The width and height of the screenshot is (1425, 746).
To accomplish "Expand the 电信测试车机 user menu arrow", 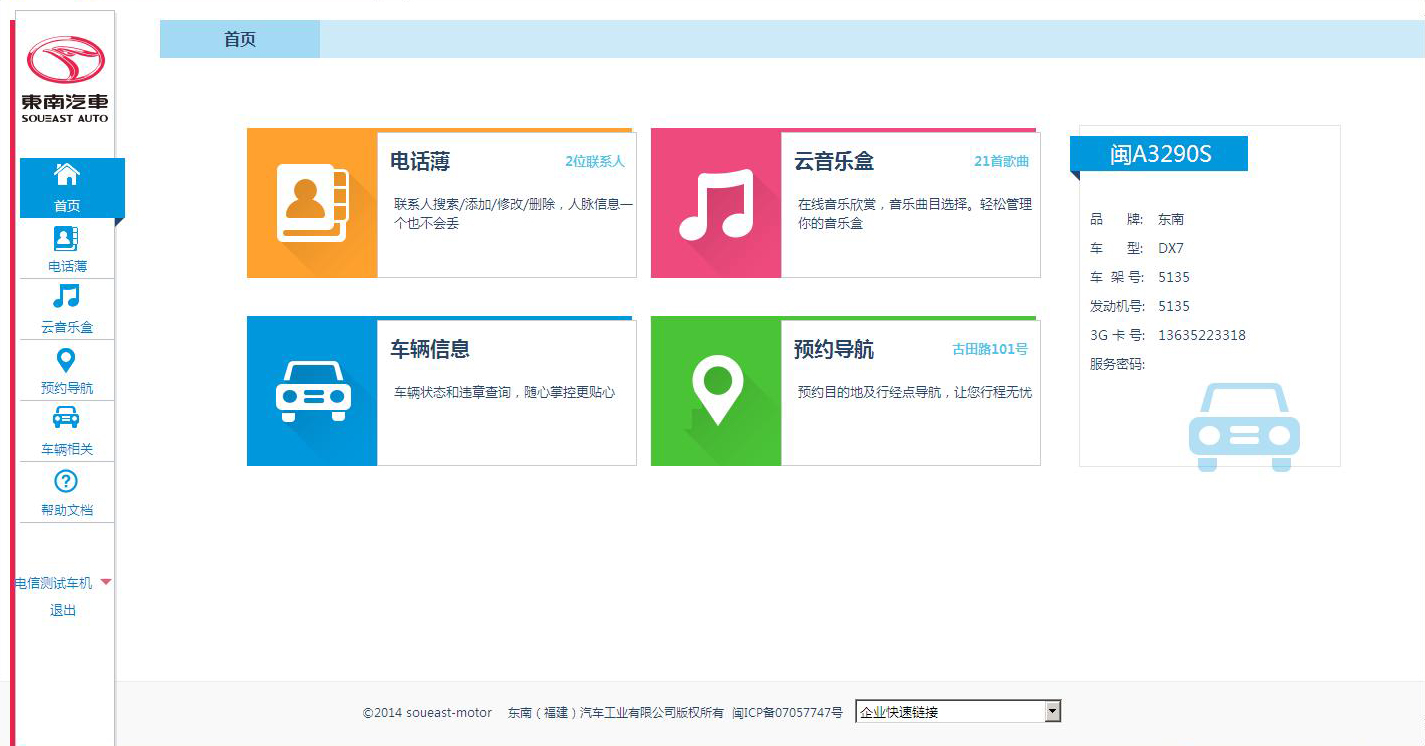I will click(106, 582).
